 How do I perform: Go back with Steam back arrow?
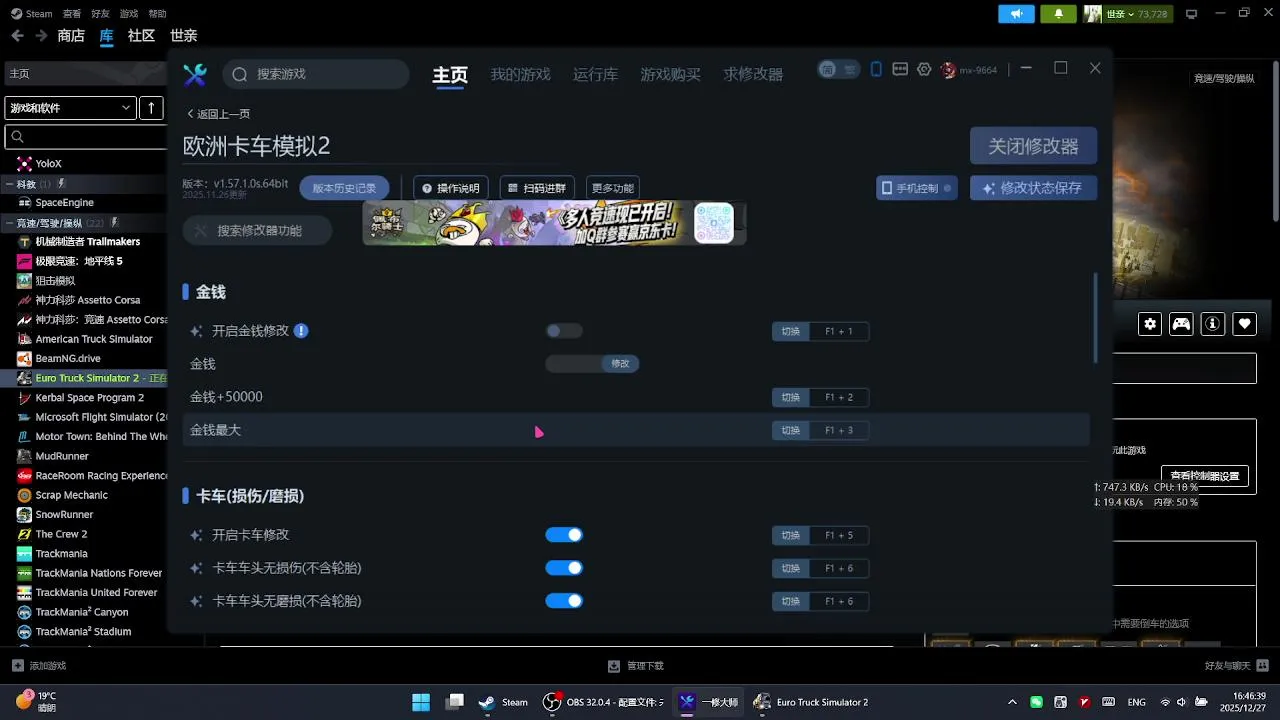(17, 35)
